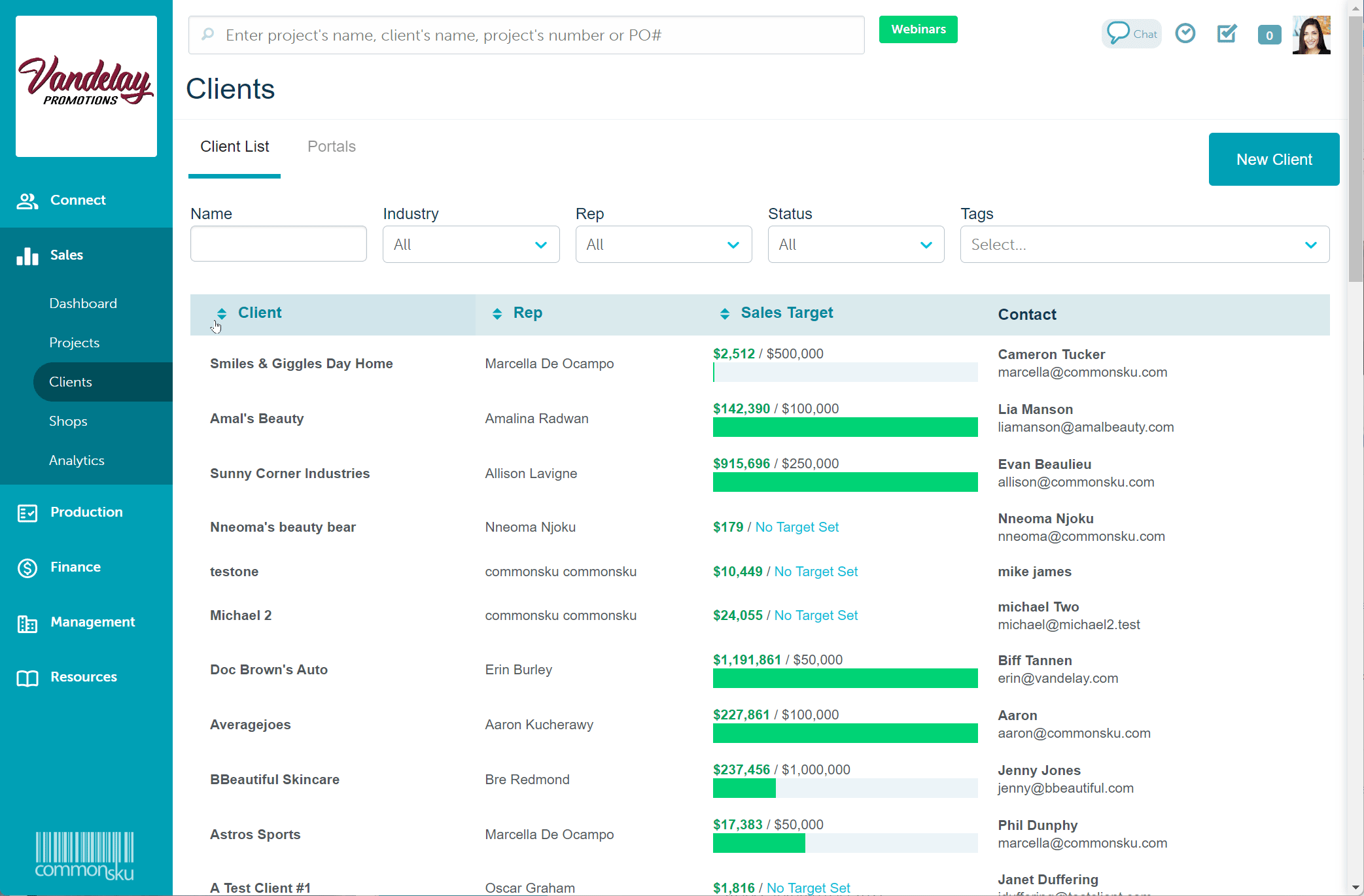This screenshot has width=1364, height=896.
Task: Expand the Industry filter dropdown
Action: point(471,245)
